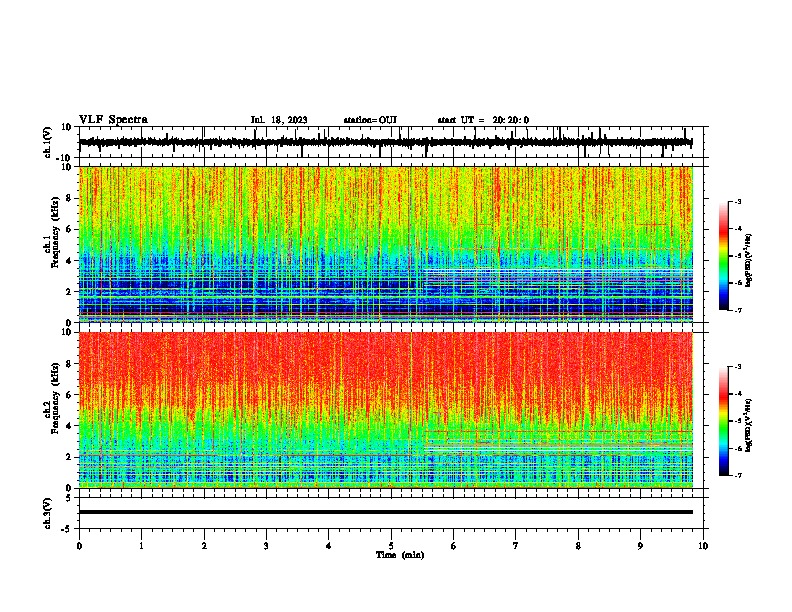Click time axis tick label 5
This screenshot has height=612, width=792.
coord(391,546)
